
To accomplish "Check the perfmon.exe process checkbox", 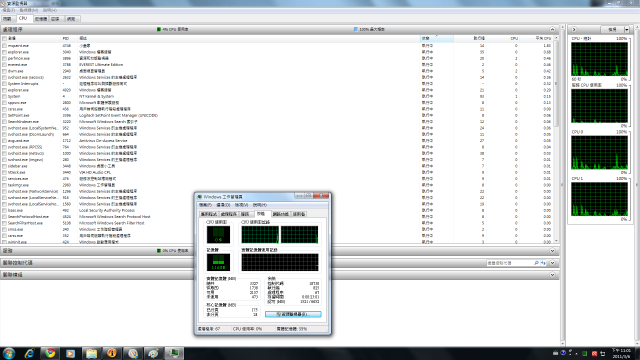I will point(4,58).
